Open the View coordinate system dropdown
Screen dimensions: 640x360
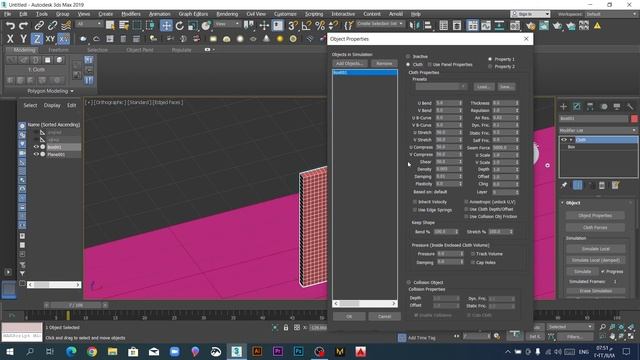tap(227, 24)
